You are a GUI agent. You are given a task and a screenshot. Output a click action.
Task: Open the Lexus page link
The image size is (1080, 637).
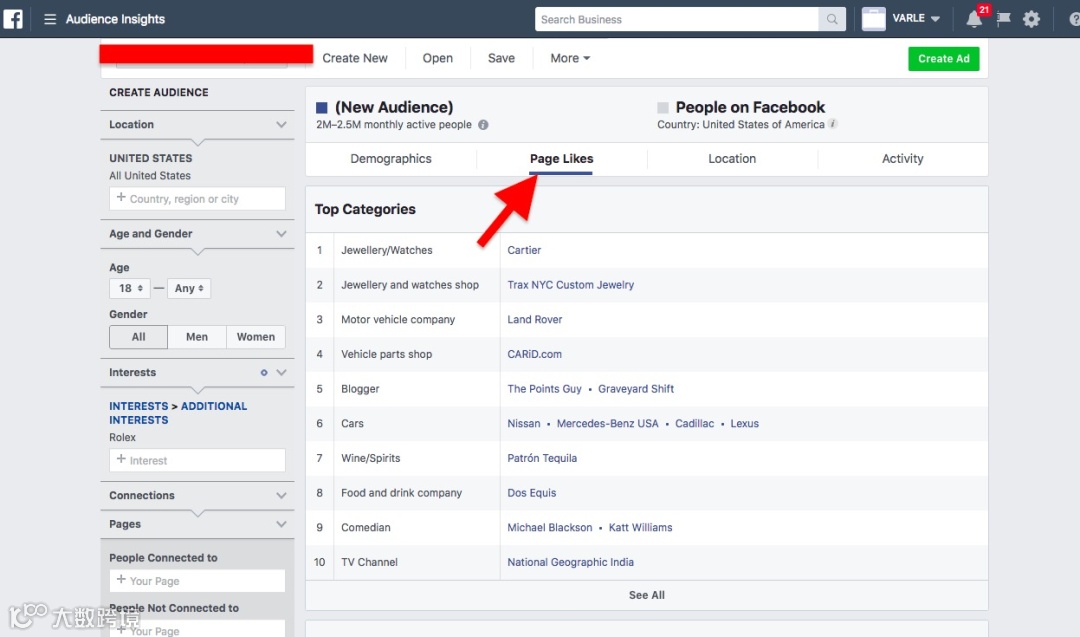tap(745, 424)
